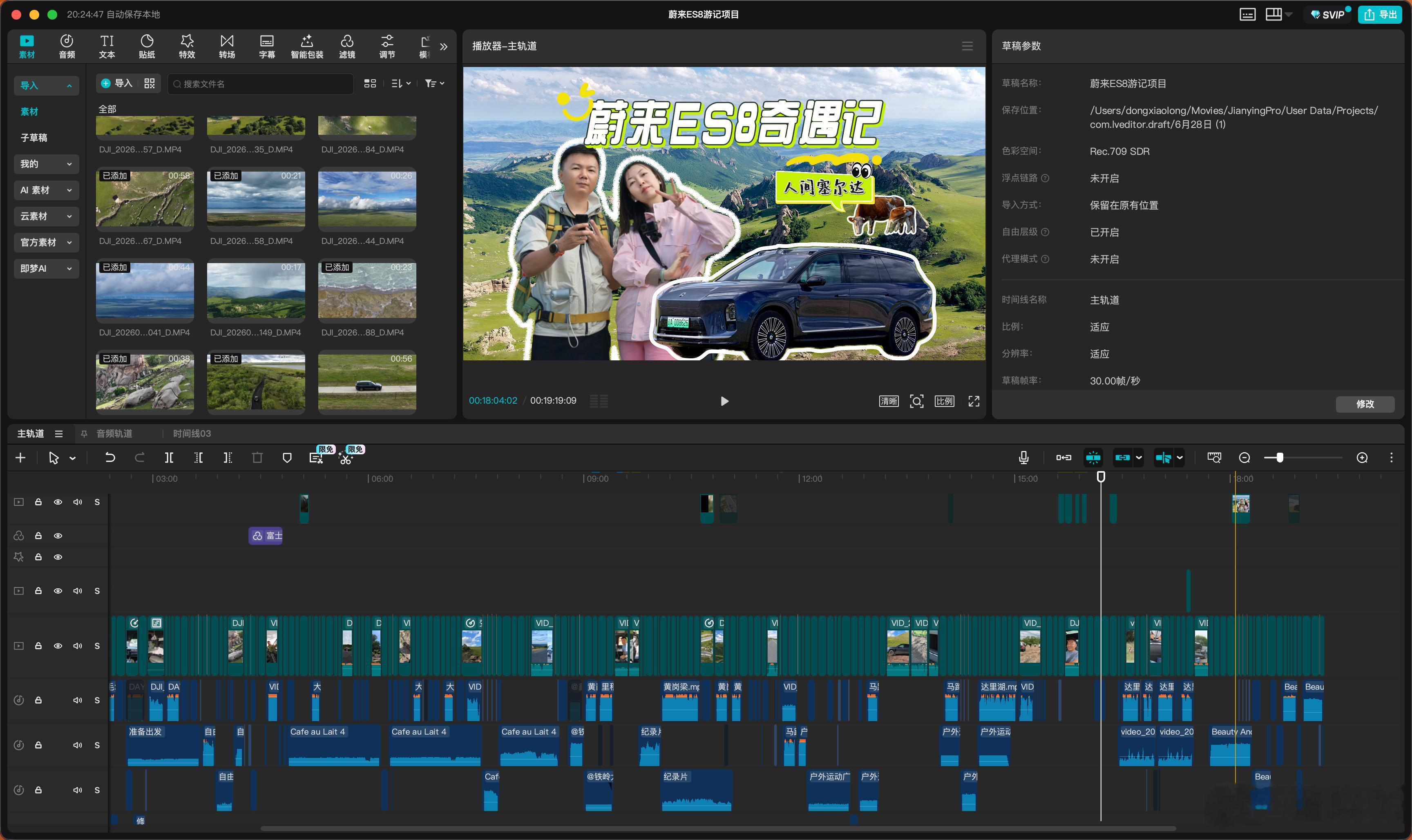The height and width of the screenshot is (840, 1412).
Task: Lock the sticker track containing 富士 clip
Action: click(x=38, y=536)
